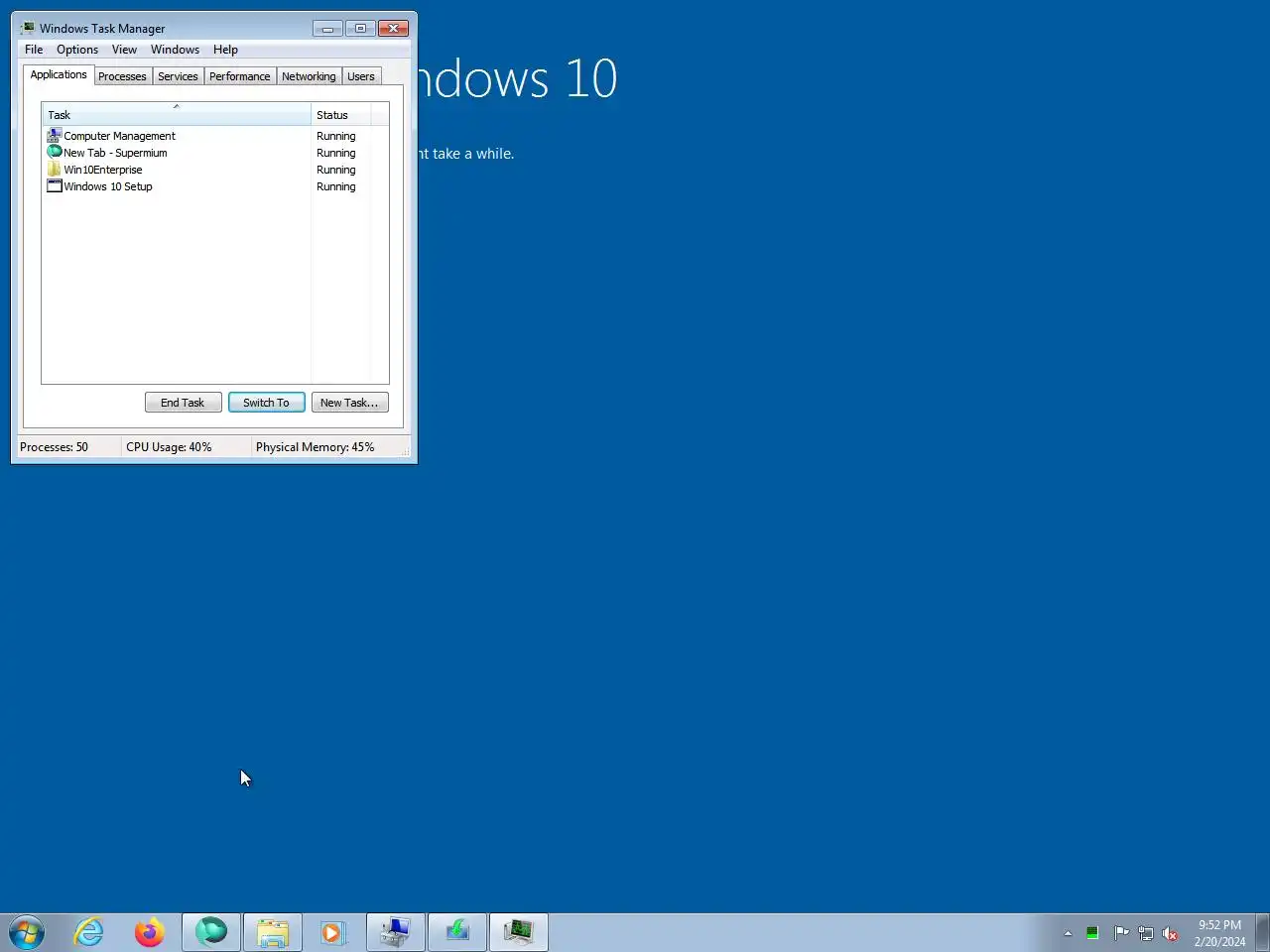Maximize the Task Manager window
This screenshot has width=1270, height=952.
tap(360, 28)
